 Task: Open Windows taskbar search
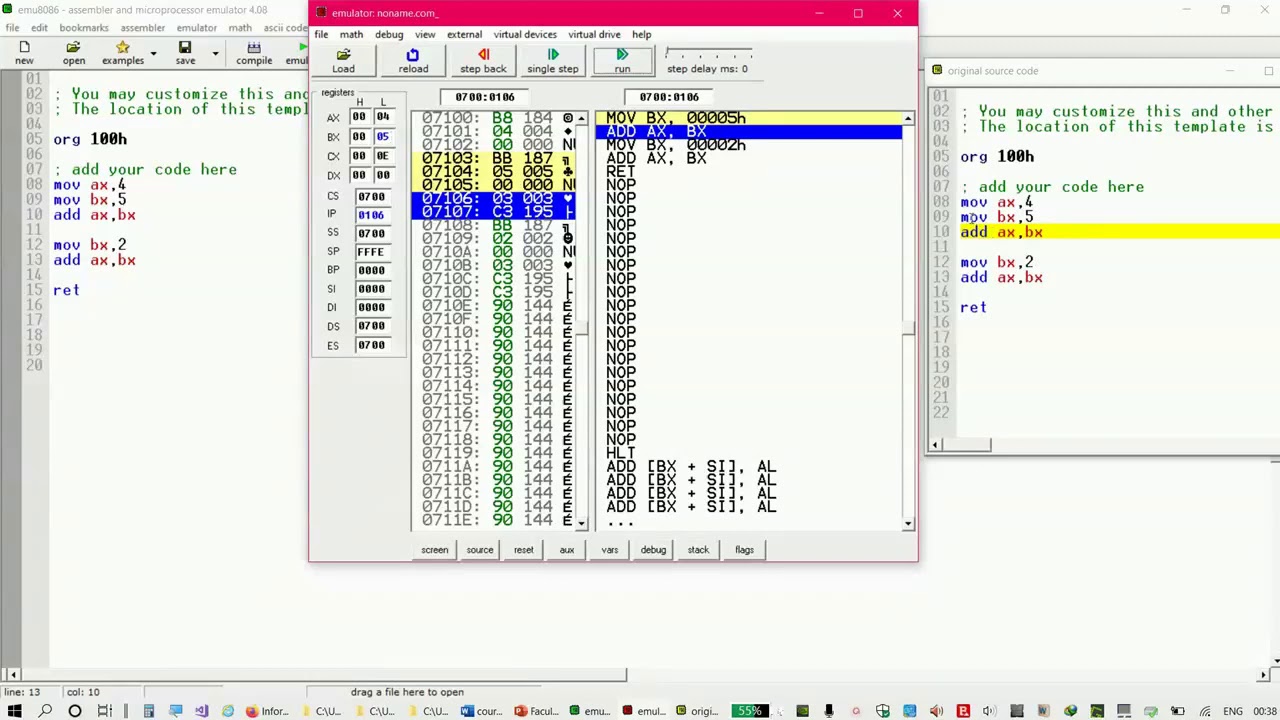45,711
